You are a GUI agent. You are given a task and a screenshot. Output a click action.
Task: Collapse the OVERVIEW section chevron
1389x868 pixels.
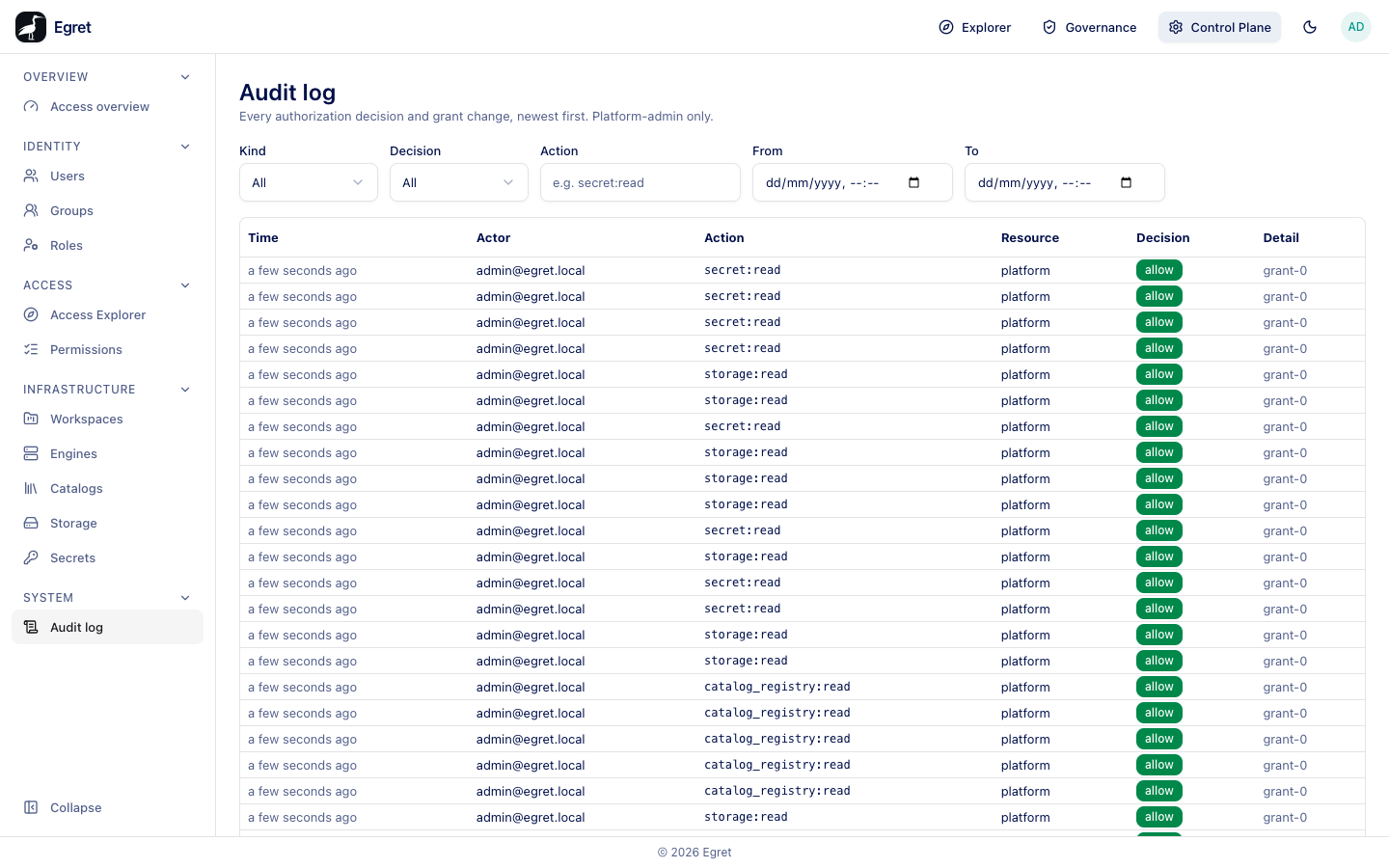185,77
